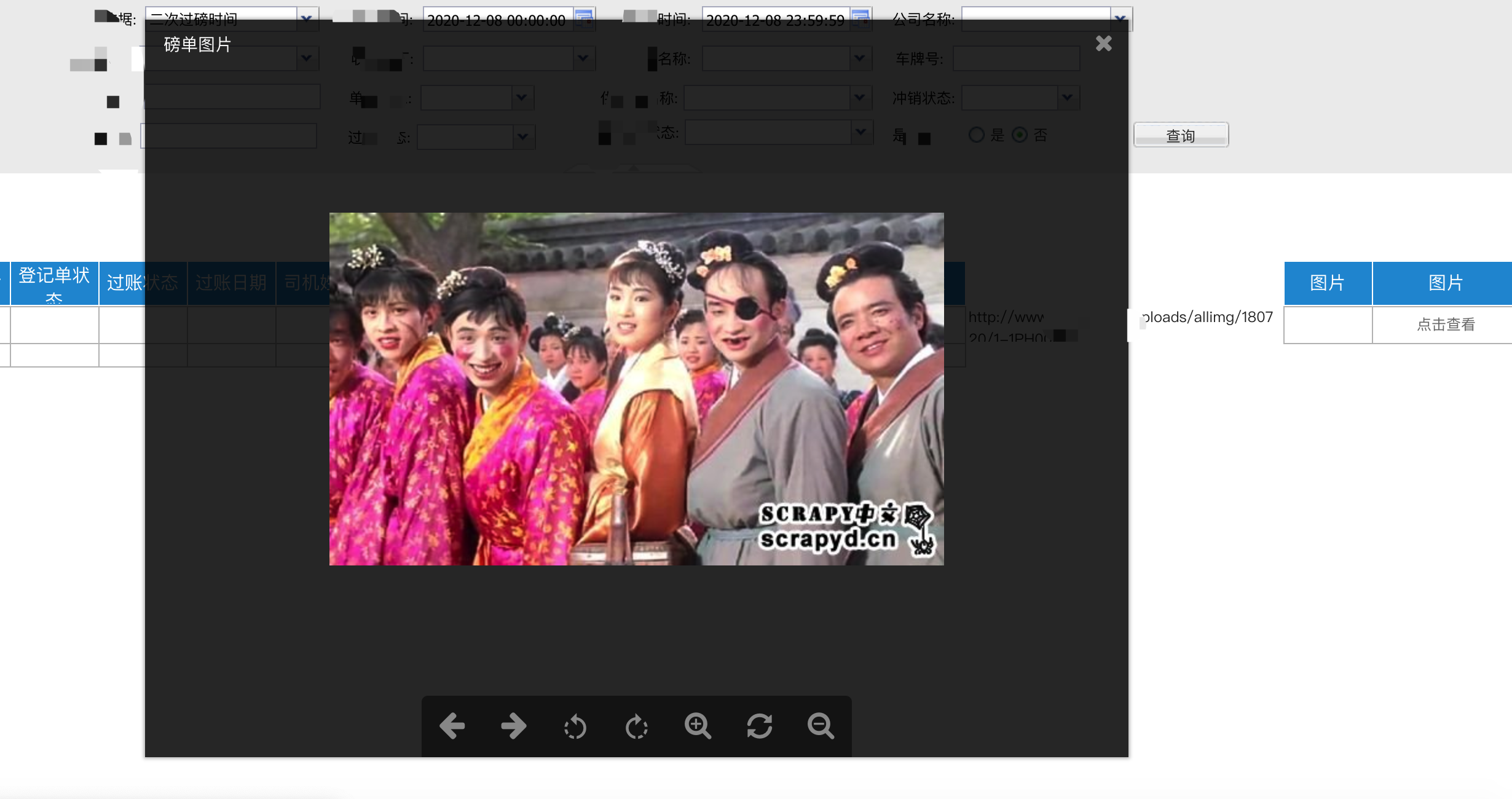
Task: Open the dropdown beside the 名称 field
Action: [x=860, y=58]
